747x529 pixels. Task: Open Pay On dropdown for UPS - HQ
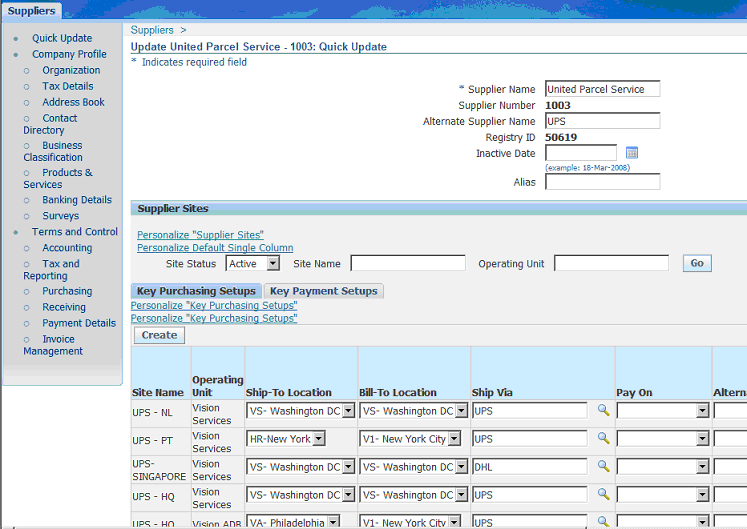(703, 495)
